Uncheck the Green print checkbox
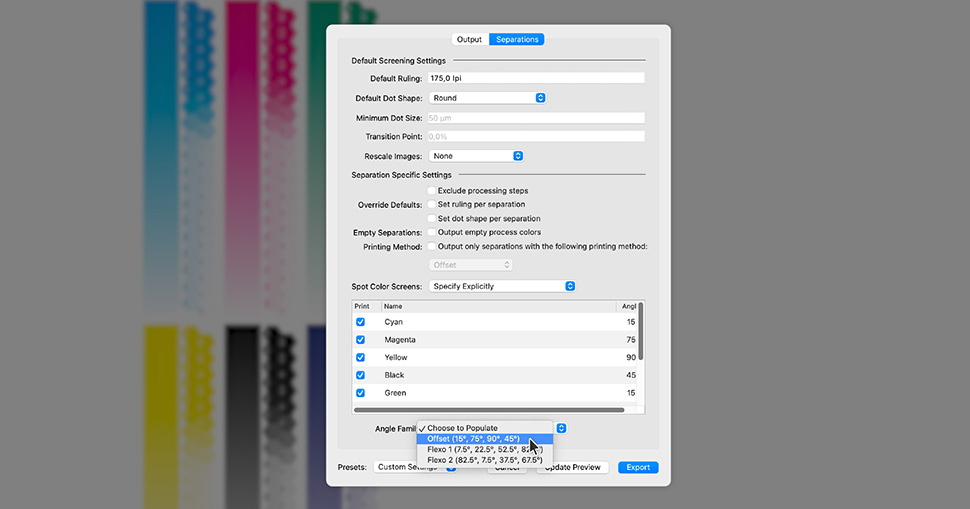Image resolution: width=970 pixels, height=509 pixels. [x=361, y=393]
